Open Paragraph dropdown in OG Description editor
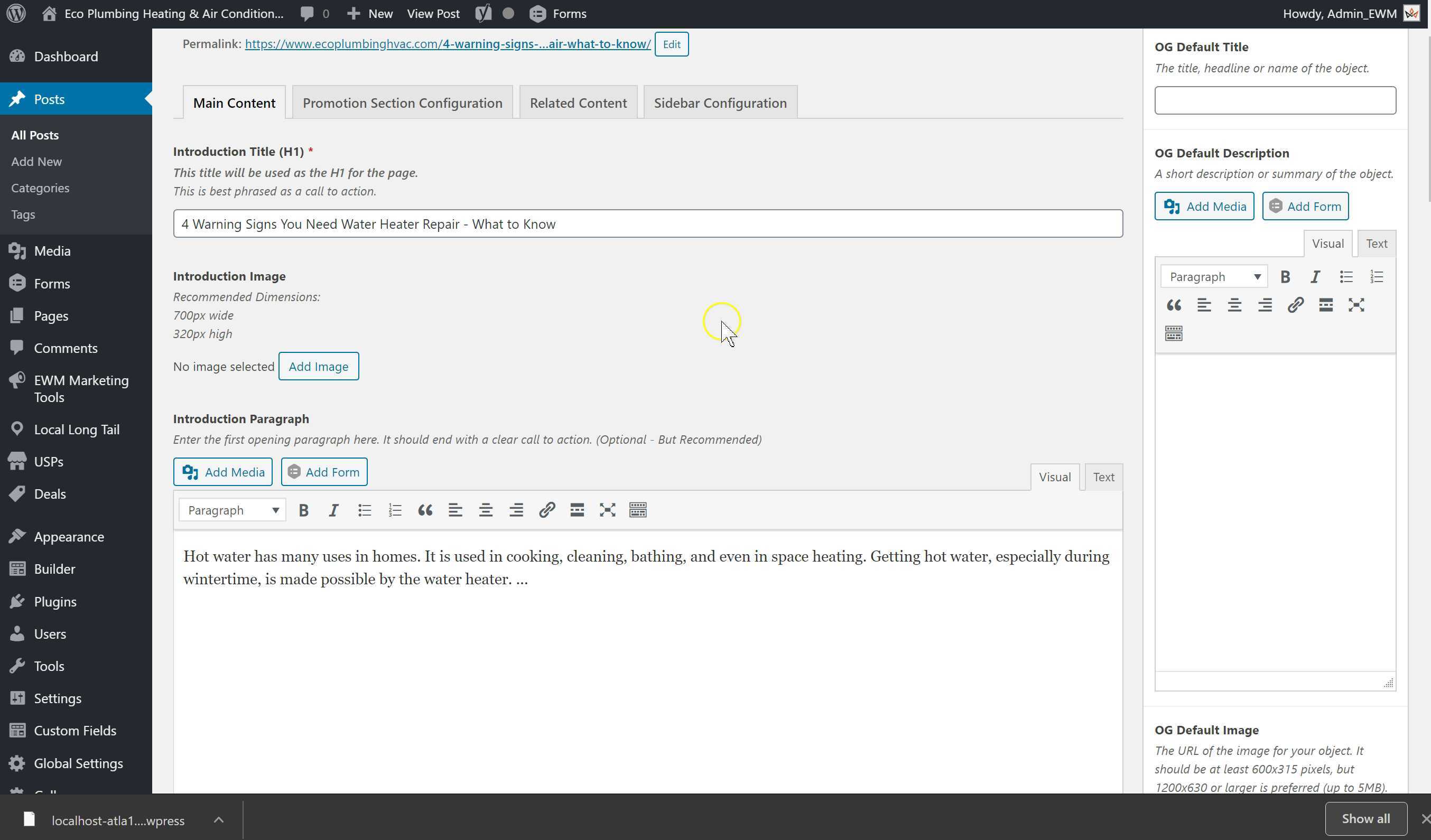 tap(1214, 277)
